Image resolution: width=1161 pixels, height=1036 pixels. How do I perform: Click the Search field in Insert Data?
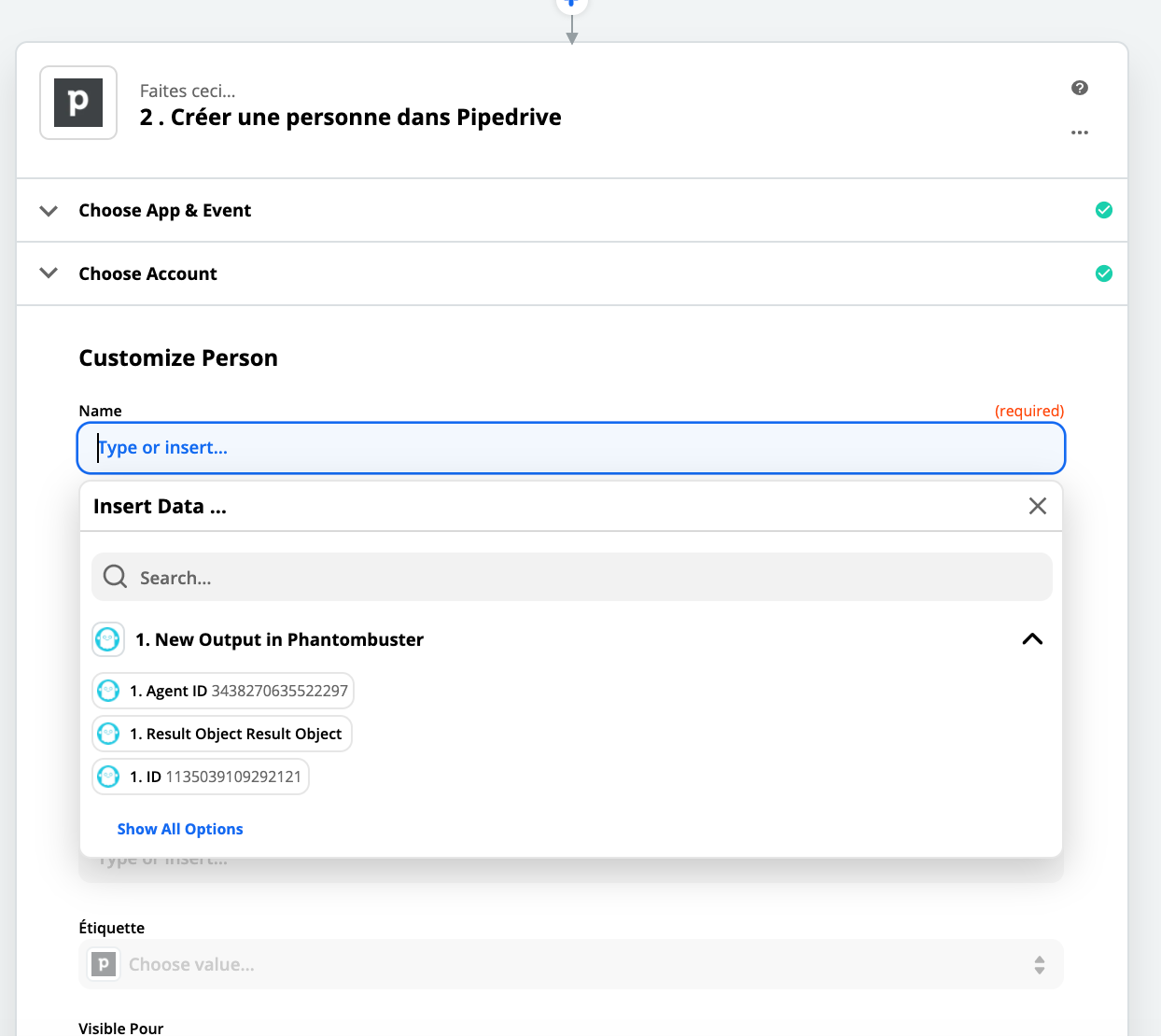[x=572, y=577]
